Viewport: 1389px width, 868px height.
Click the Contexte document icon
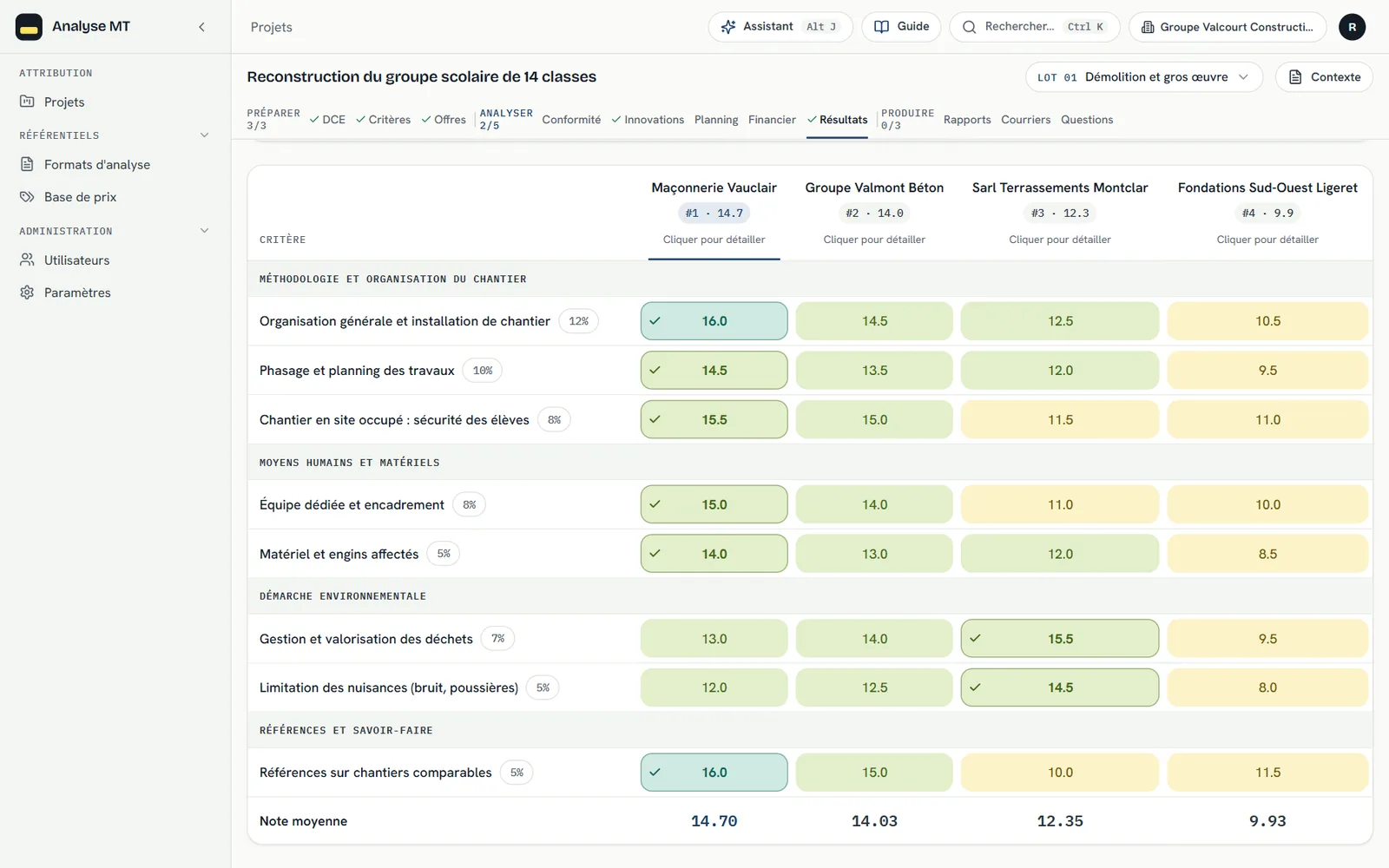click(x=1295, y=77)
